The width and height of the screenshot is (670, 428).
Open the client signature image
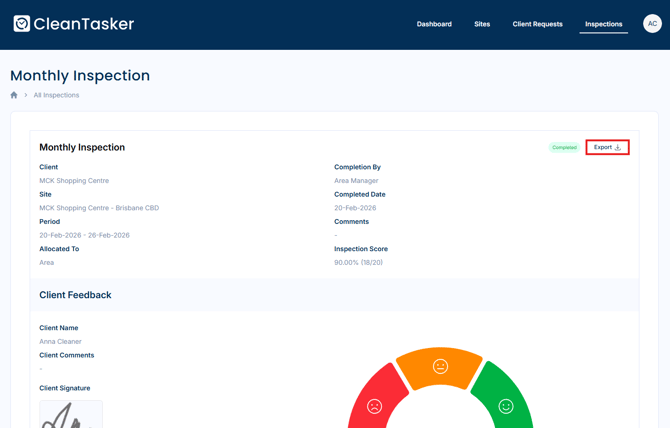tap(71, 414)
